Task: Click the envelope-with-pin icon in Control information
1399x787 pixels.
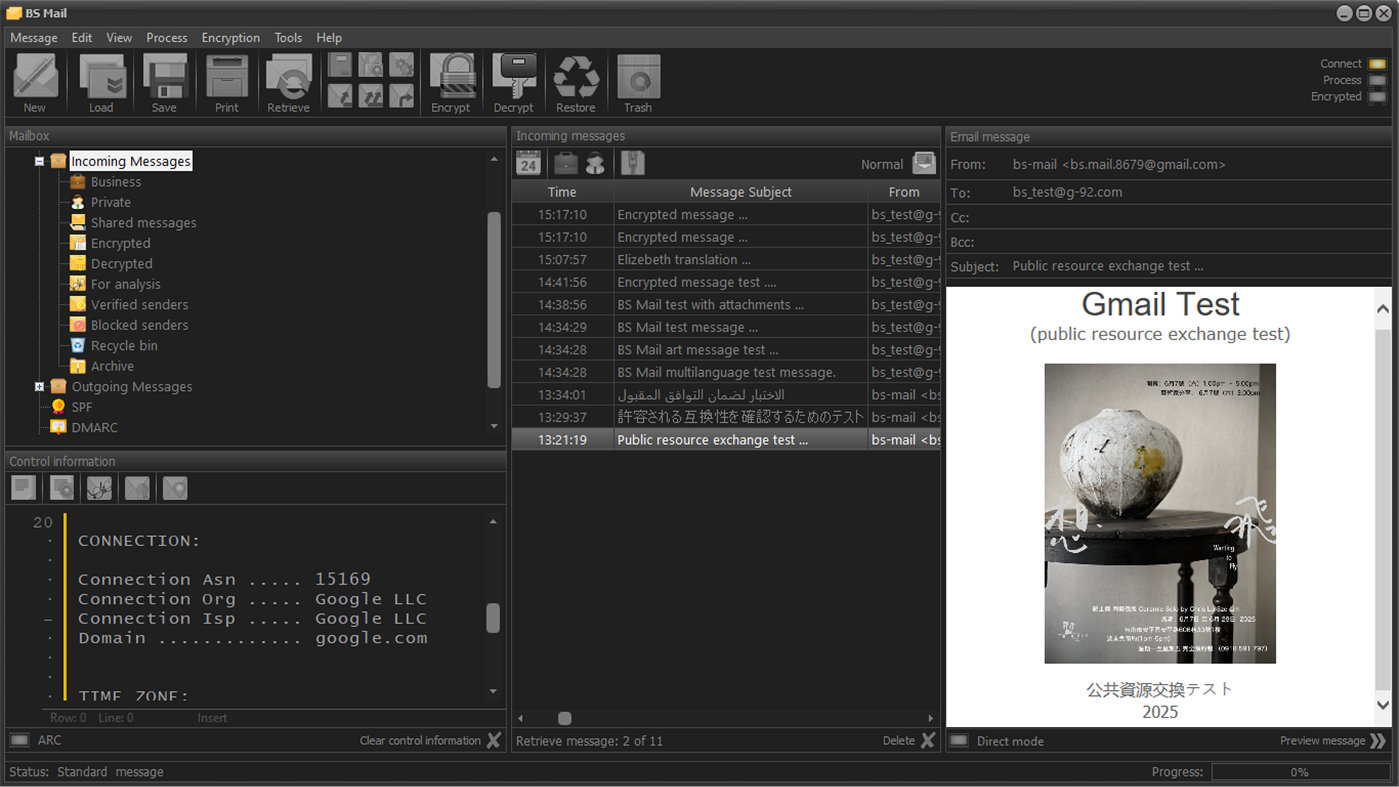Action: pyautogui.click(x=175, y=488)
